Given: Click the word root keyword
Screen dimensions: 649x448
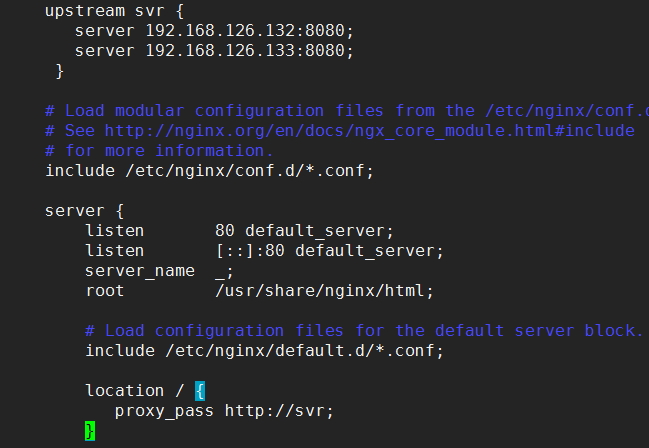Looking at the screenshot, I should click(105, 291).
